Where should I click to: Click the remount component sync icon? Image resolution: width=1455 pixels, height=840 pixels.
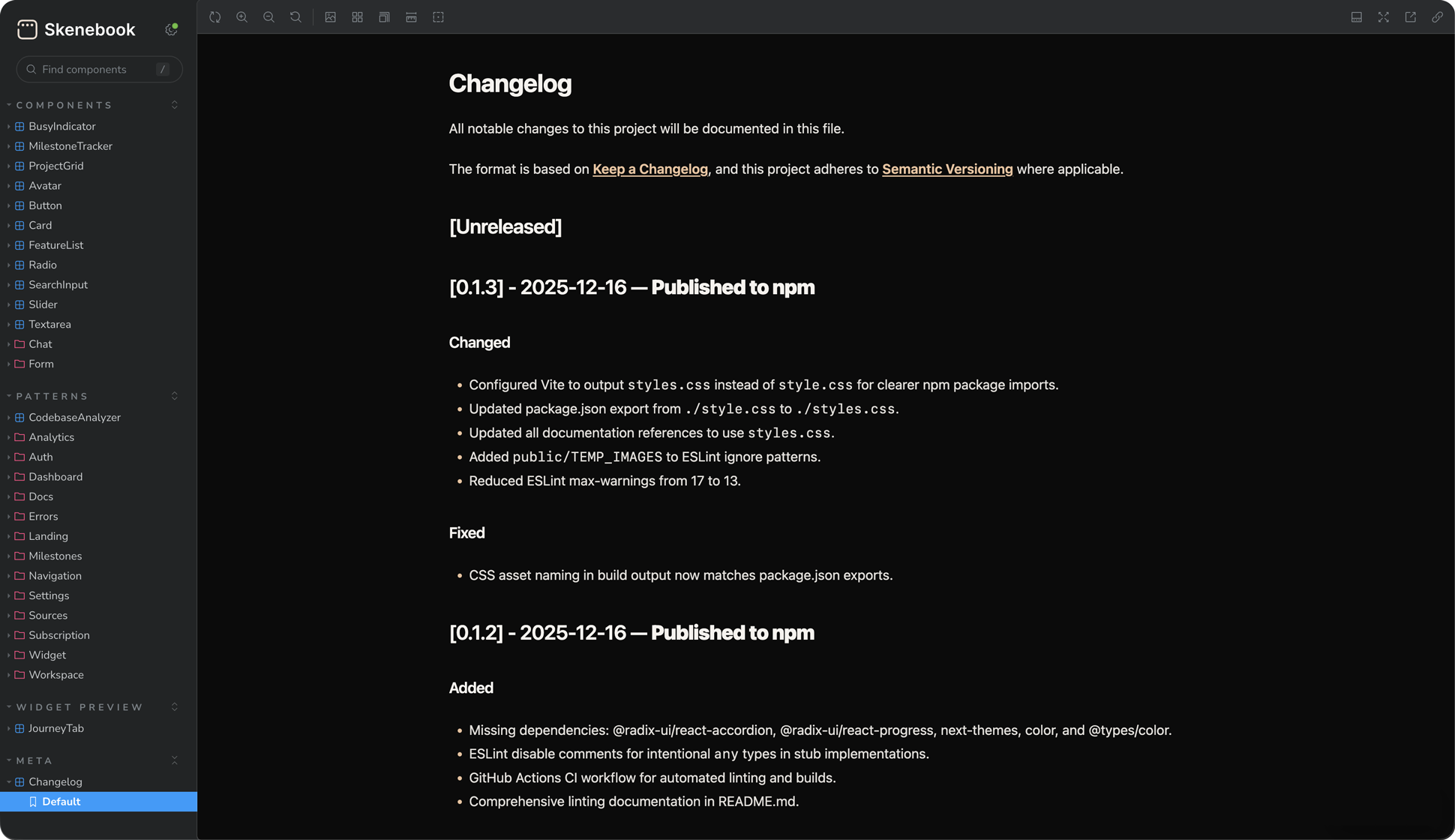pos(215,17)
